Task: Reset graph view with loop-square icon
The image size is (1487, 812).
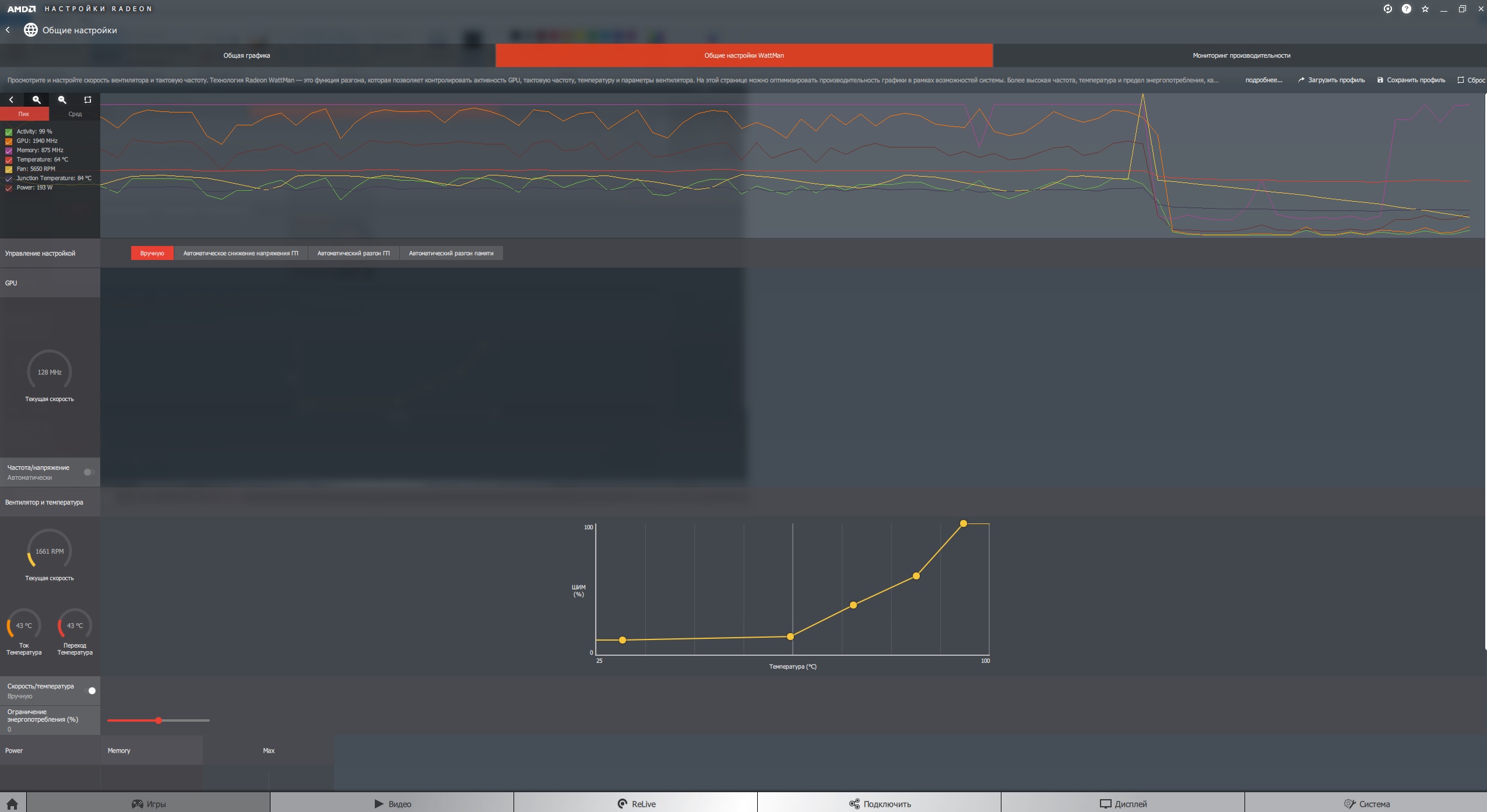Action: pyautogui.click(x=87, y=100)
